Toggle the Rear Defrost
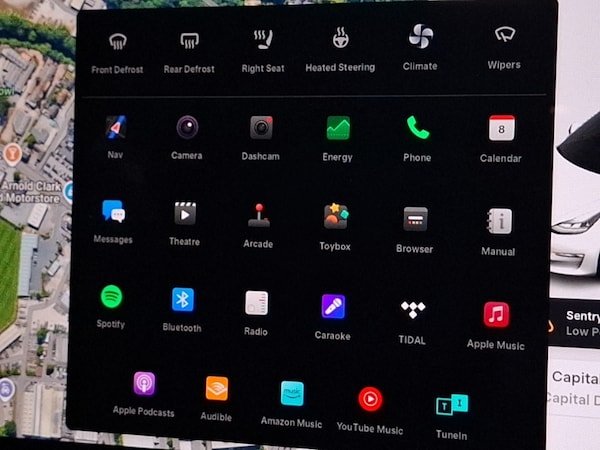This screenshot has width=600, height=450. tap(190, 42)
